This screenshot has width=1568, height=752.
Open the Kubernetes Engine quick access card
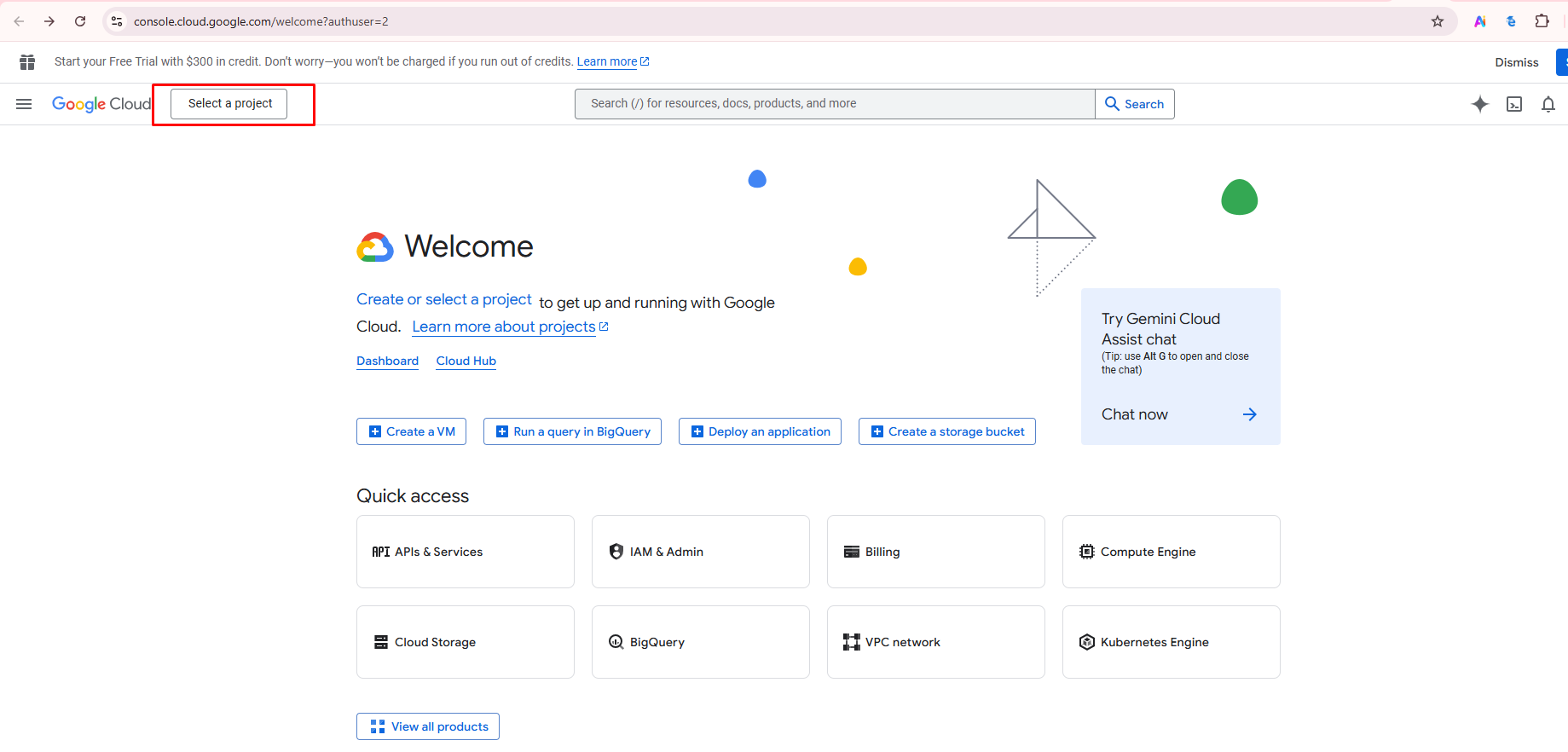pyautogui.click(x=1171, y=642)
